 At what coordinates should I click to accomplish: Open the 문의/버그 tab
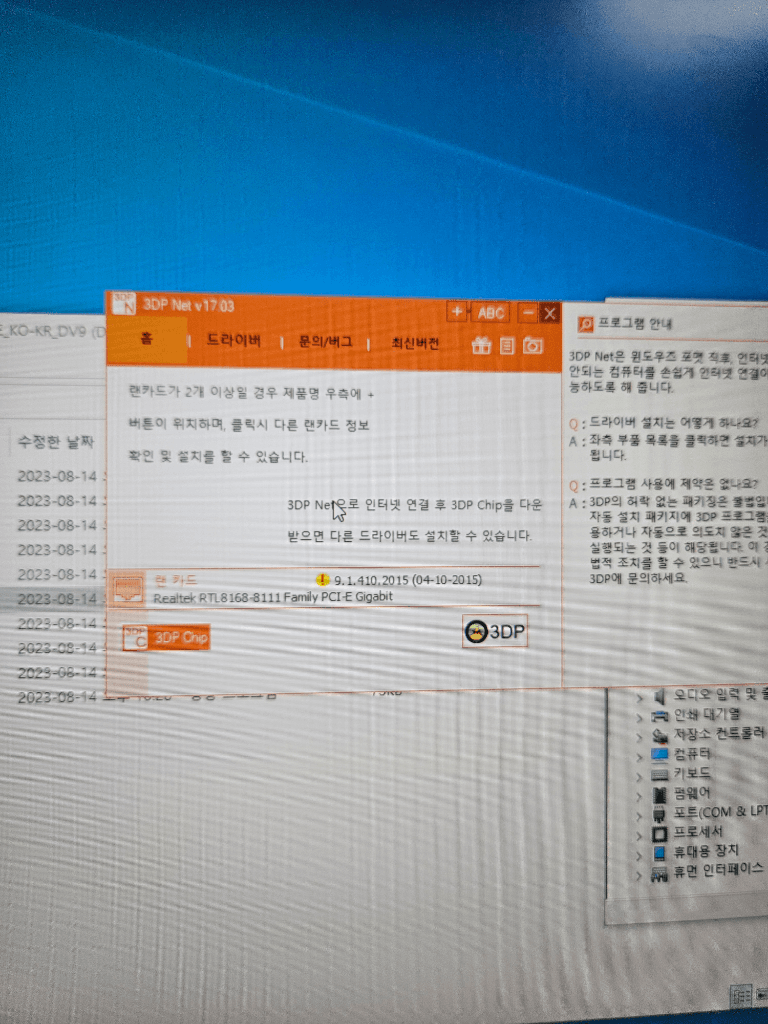pyautogui.click(x=325, y=342)
